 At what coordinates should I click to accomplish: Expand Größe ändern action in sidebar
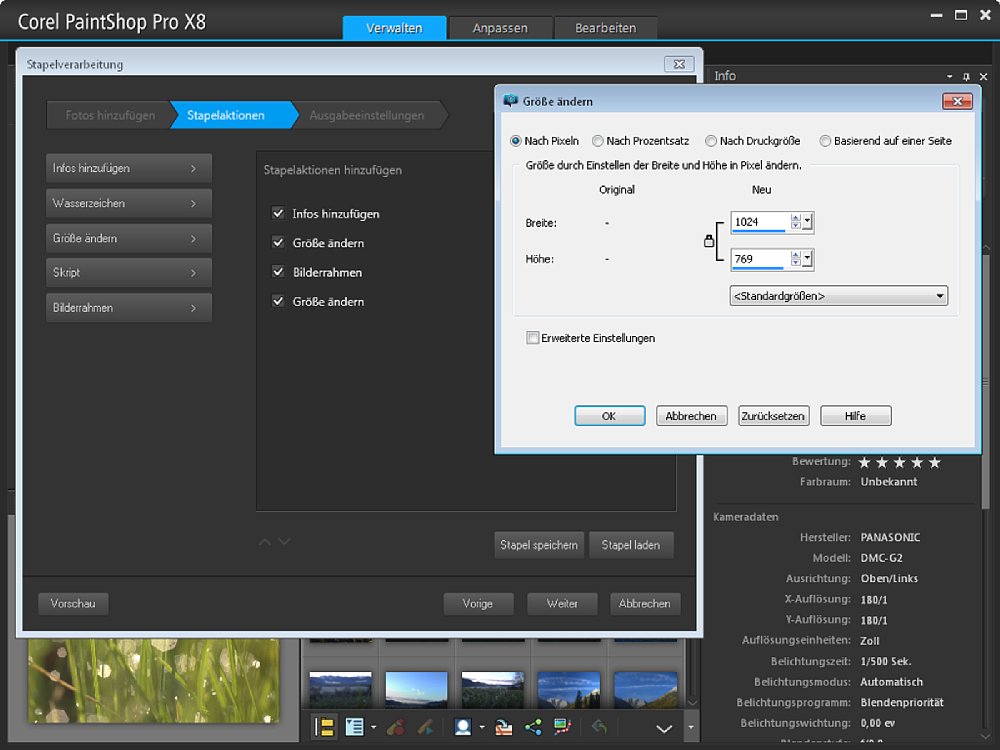[129, 239]
